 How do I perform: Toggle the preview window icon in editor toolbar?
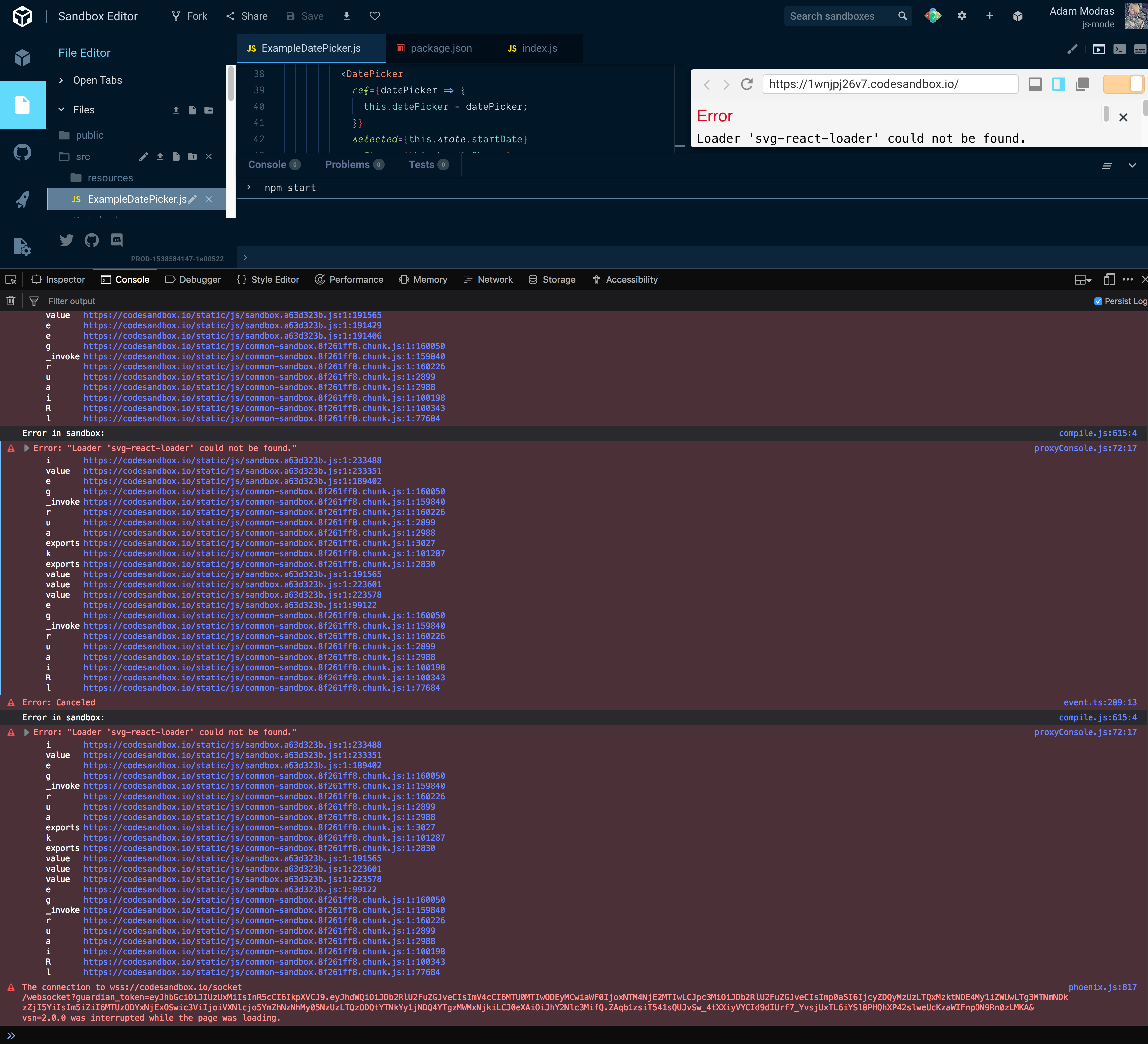(1098, 49)
